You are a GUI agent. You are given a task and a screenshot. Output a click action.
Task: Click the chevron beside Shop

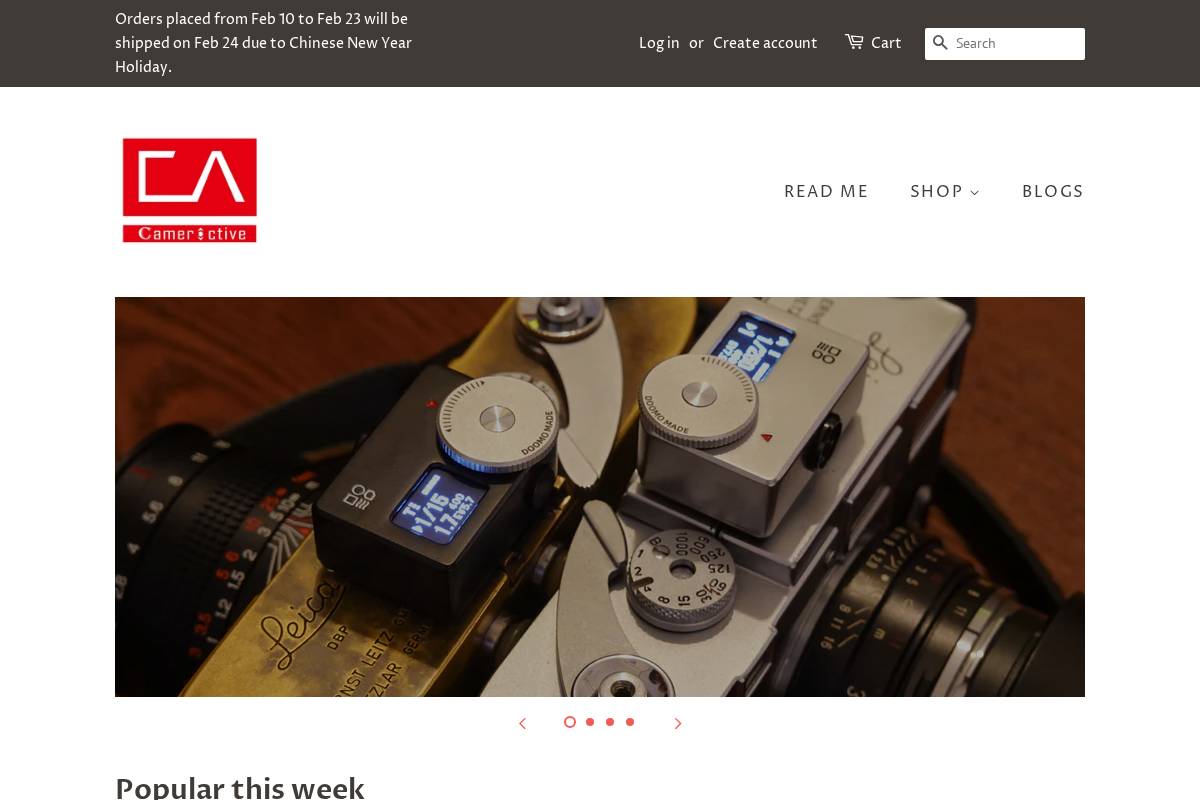975,193
